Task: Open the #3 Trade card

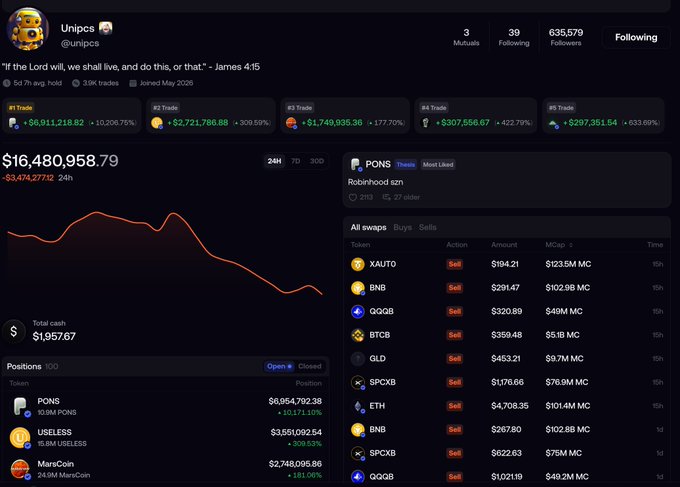Action: [346, 115]
